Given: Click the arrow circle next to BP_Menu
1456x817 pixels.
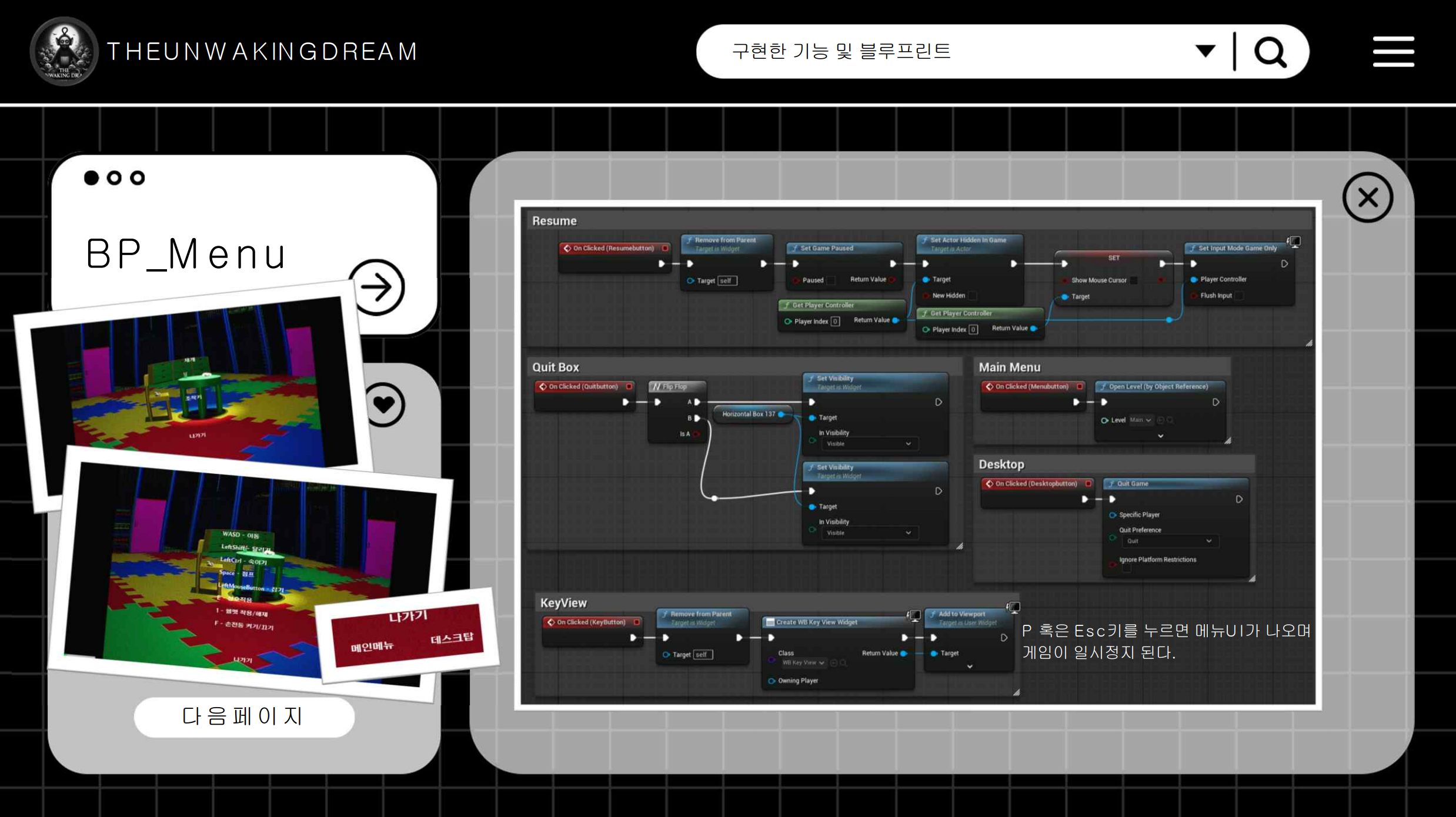Looking at the screenshot, I should point(377,287).
